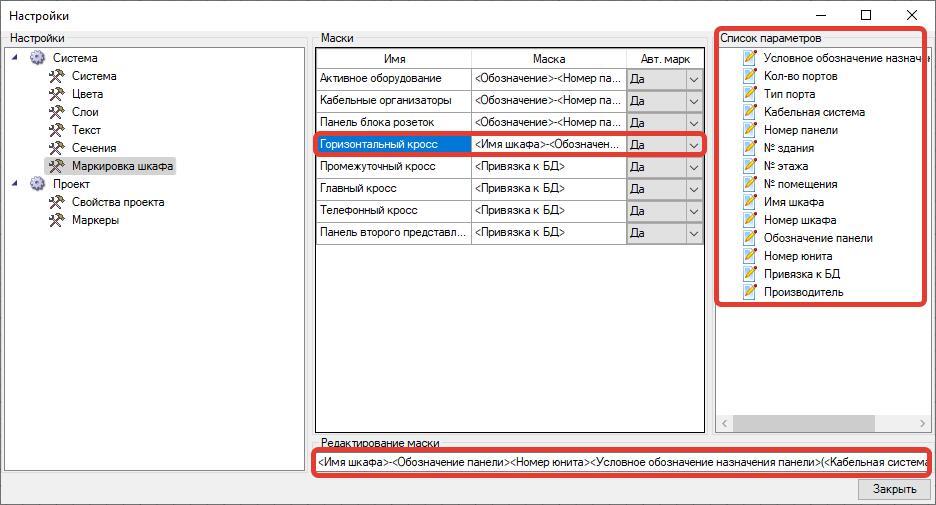
Task: Click the tools icon beside Сечения
Action: (x=57, y=148)
